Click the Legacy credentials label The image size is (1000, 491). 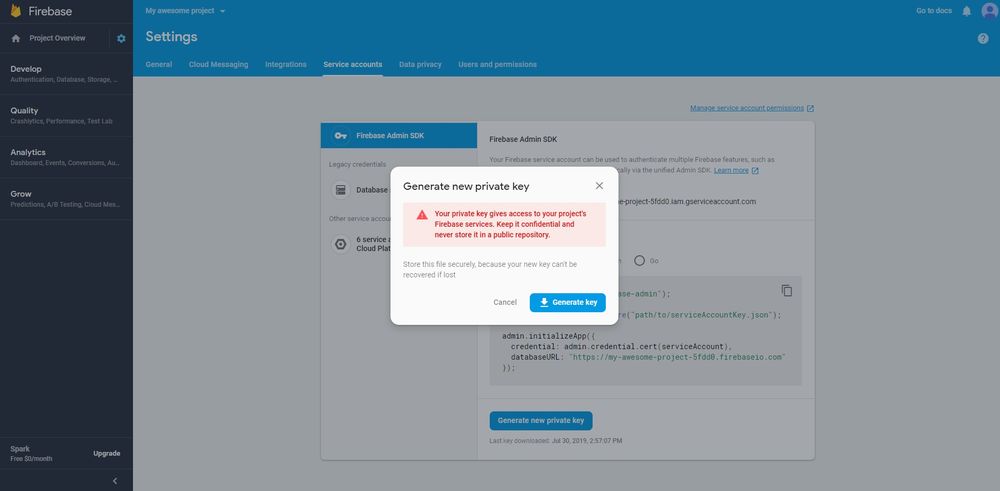click(x=357, y=165)
